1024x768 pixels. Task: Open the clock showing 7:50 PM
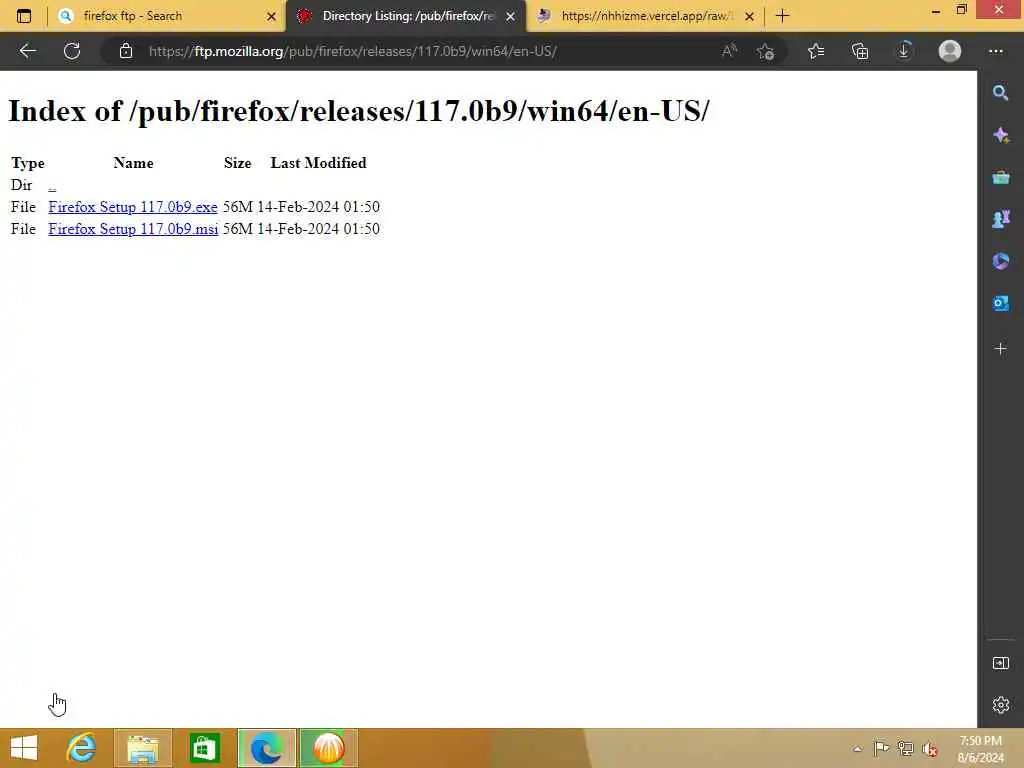981,749
